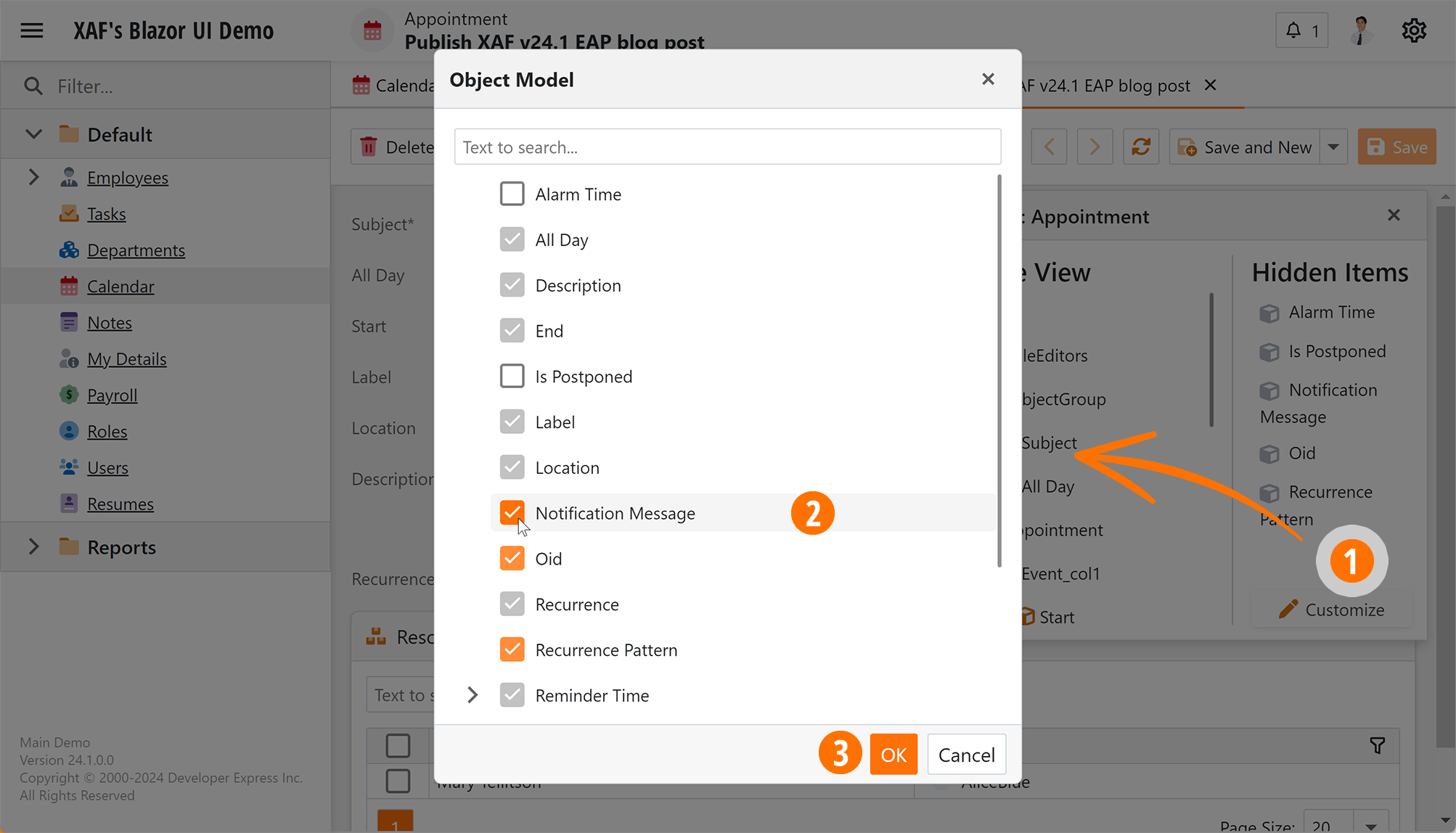Select Departments in the sidebar
The image size is (1456, 833).
136,250
